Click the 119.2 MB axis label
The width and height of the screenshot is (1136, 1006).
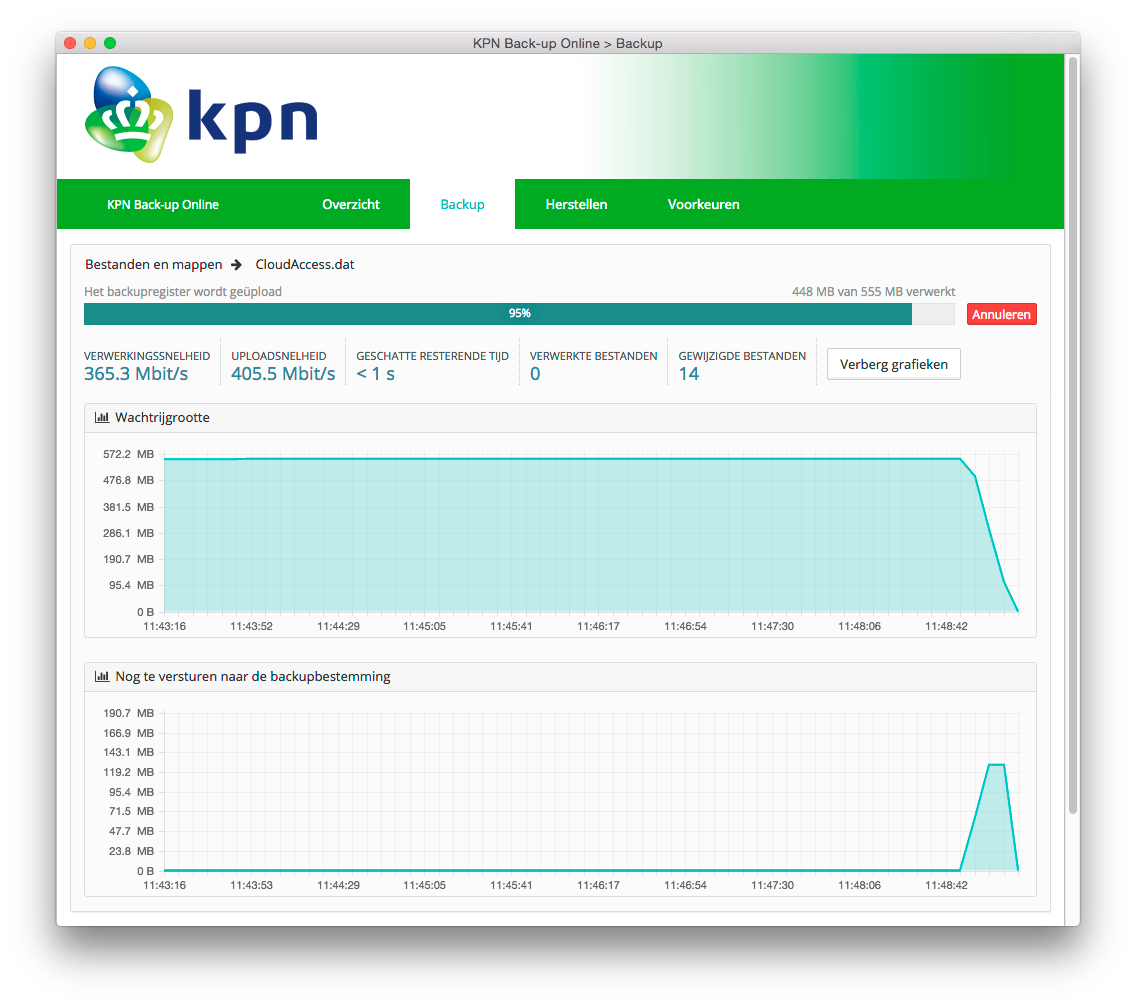(128, 772)
